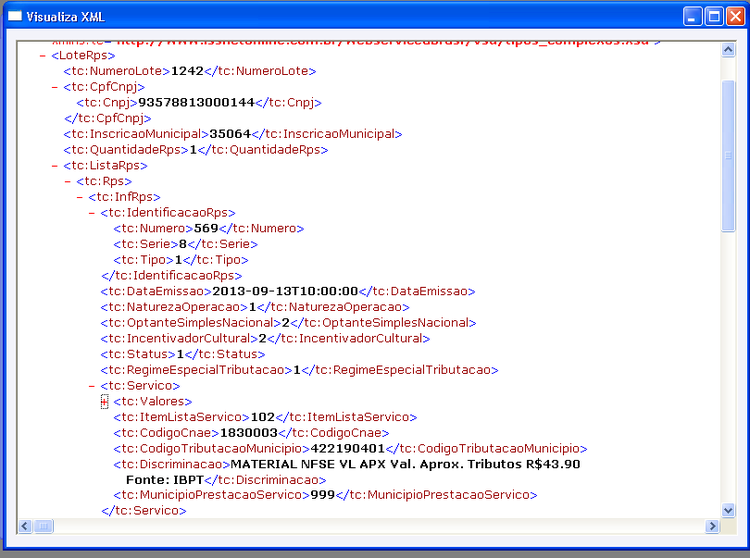Screen dimensions: 750x558
Task: Click the IncentivadorCultural value 2
Action: point(263,339)
